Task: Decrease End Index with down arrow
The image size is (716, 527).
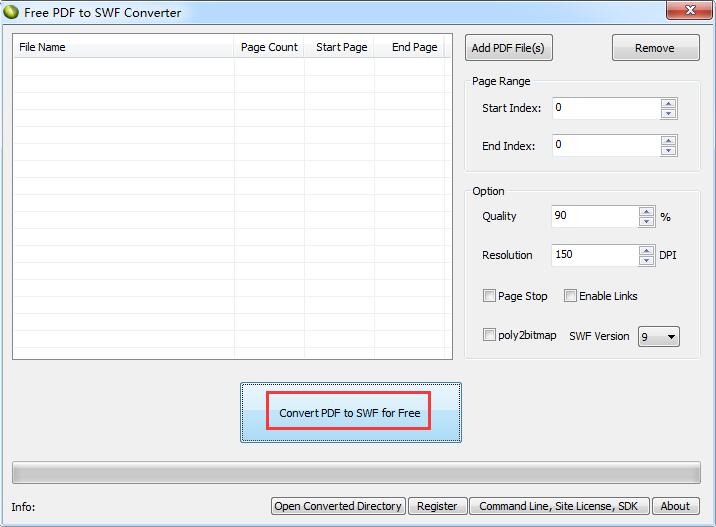Action: pyautogui.click(x=668, y=151)
